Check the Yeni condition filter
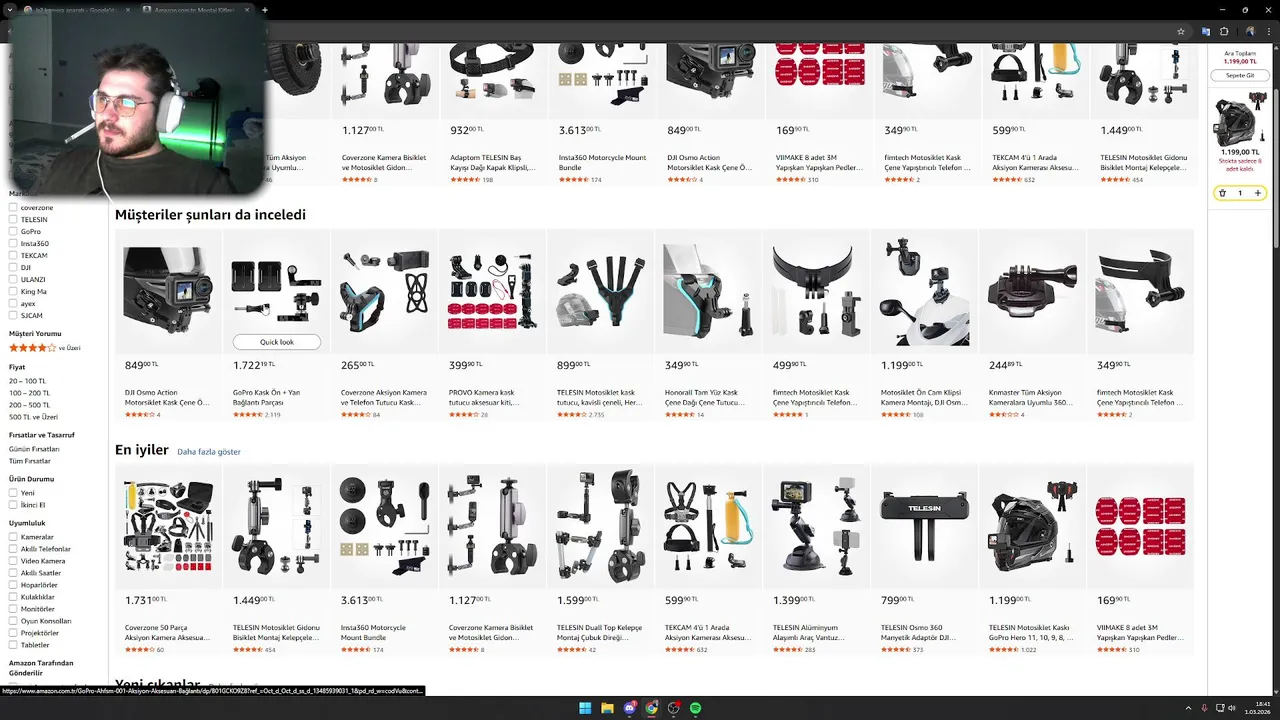 [x=13, y=493]
